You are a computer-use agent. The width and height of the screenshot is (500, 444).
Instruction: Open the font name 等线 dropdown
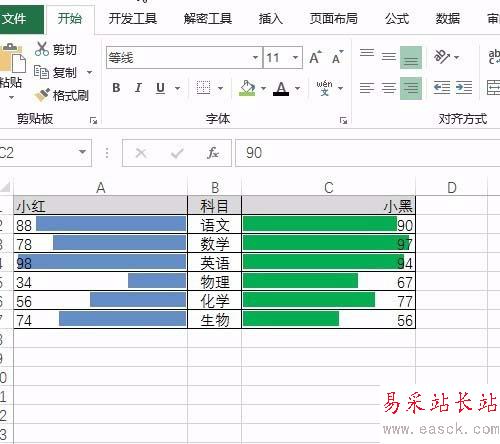[255, 57]
